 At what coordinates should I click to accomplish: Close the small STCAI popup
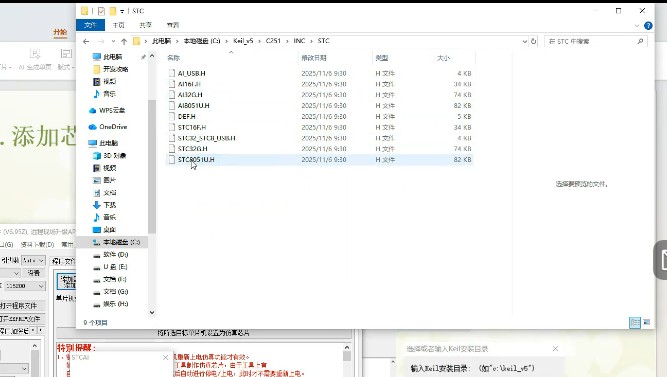click(x=165, y=357)
